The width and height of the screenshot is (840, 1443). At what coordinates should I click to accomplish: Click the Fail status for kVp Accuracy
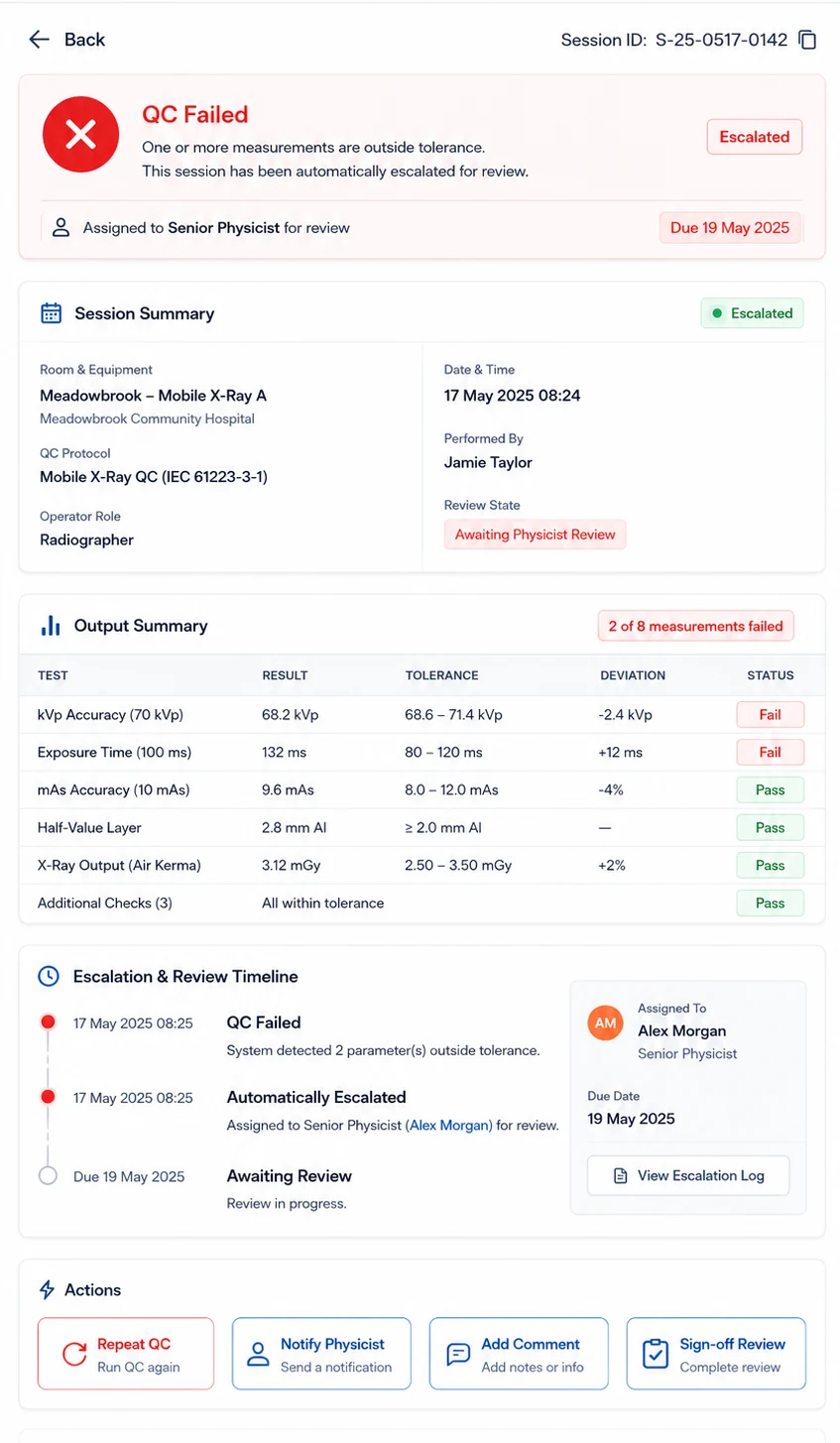(771, 714)
